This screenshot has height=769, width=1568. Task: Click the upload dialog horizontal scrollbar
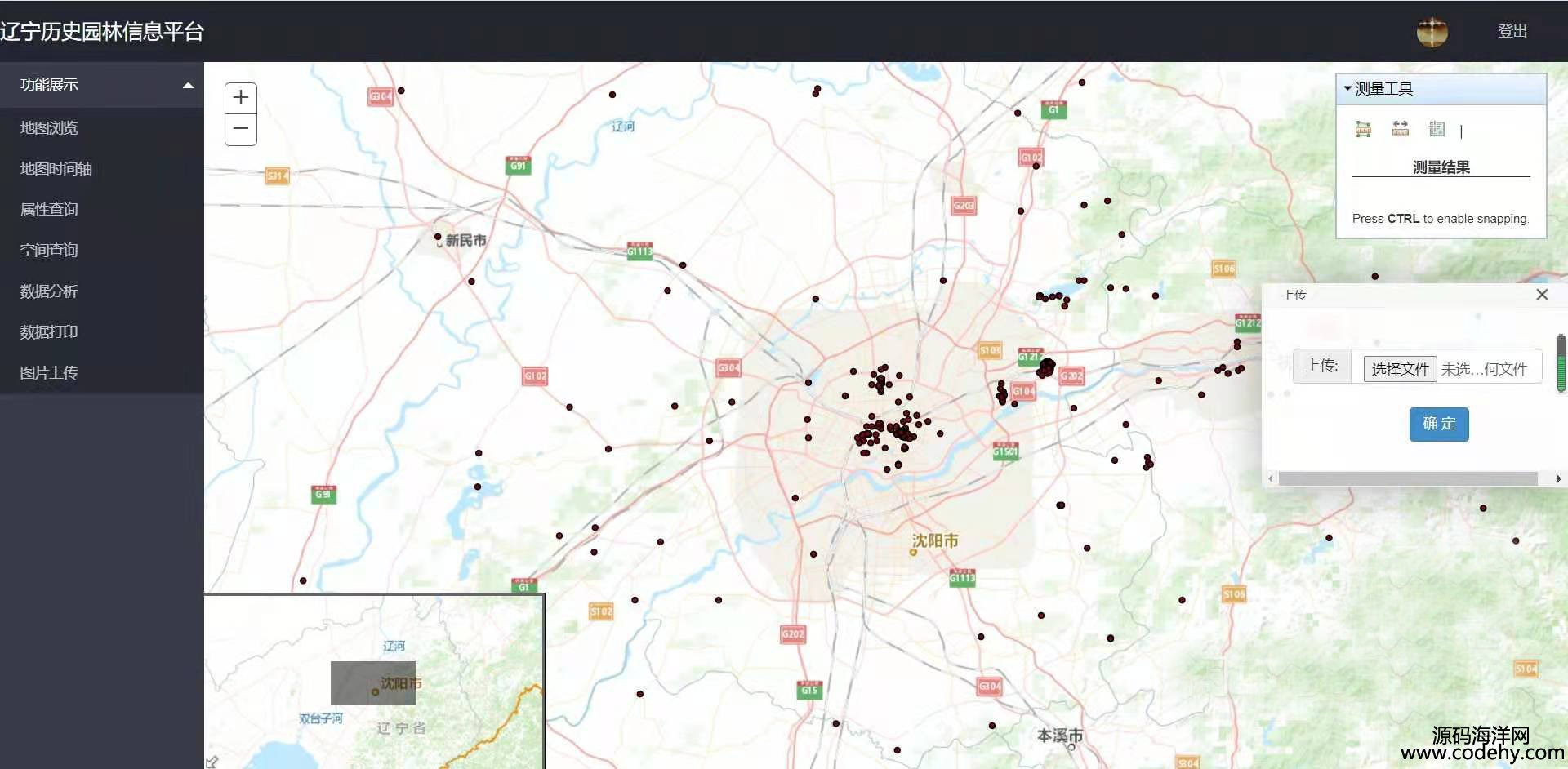(1408, 479)
